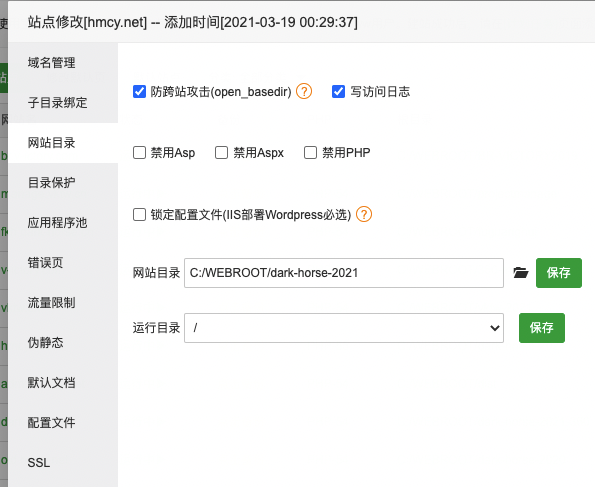Open folder browser icon for website directory
Image resolution: width=595 pixels, height=487 pixels.
[521, 273]
